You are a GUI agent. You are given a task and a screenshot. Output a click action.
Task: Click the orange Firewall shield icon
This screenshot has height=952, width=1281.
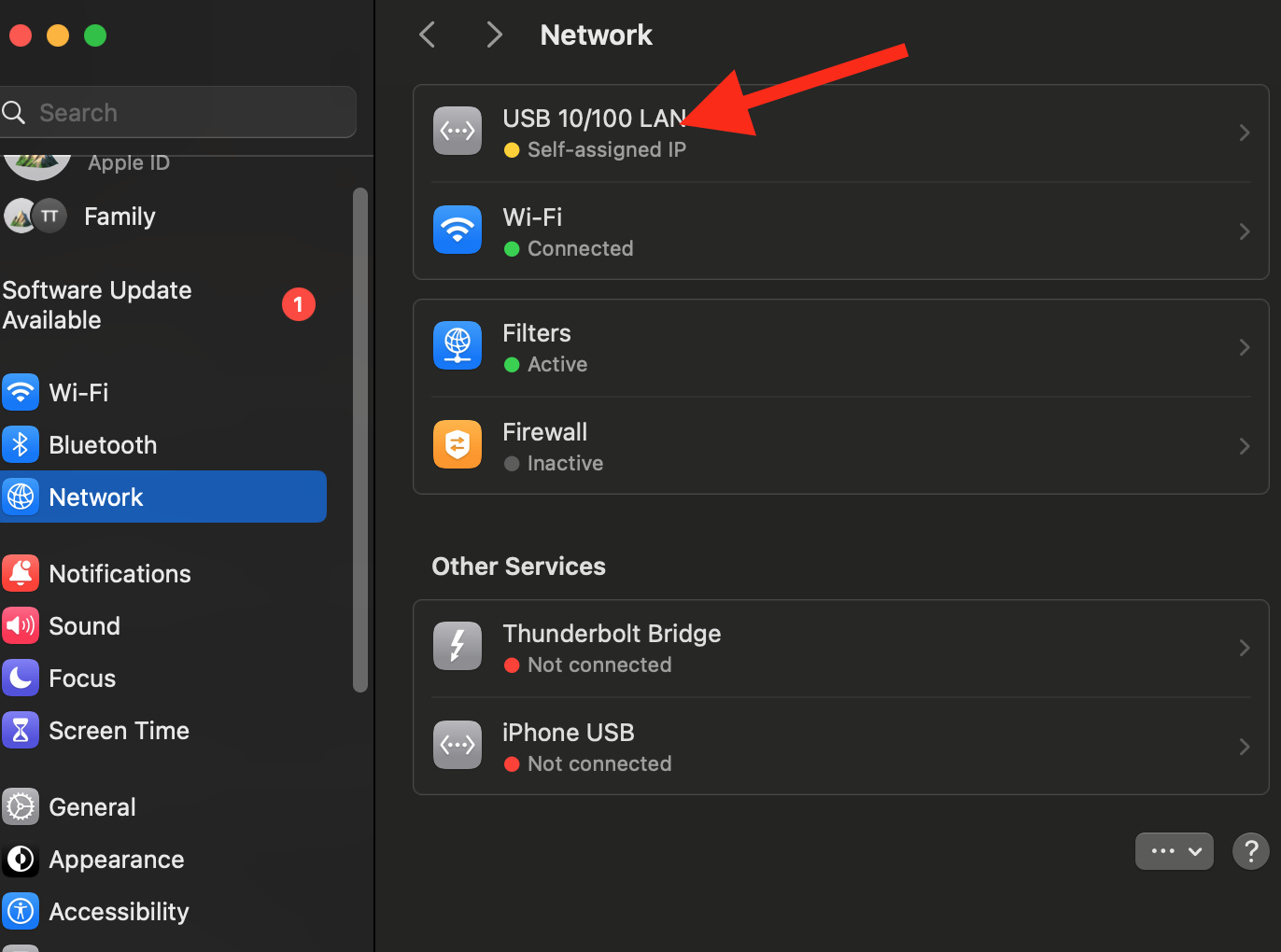point(457,444)
